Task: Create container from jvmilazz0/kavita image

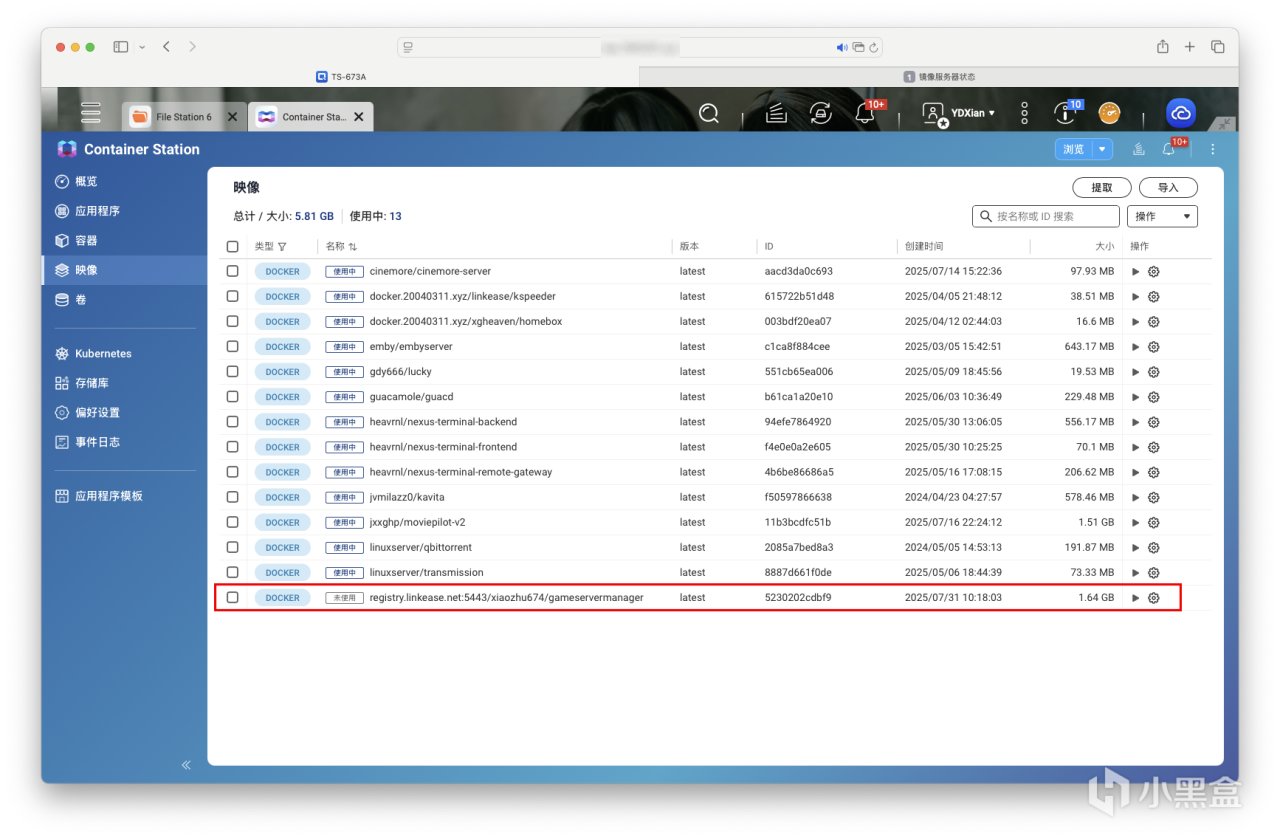Action: tap(1135, 497)
